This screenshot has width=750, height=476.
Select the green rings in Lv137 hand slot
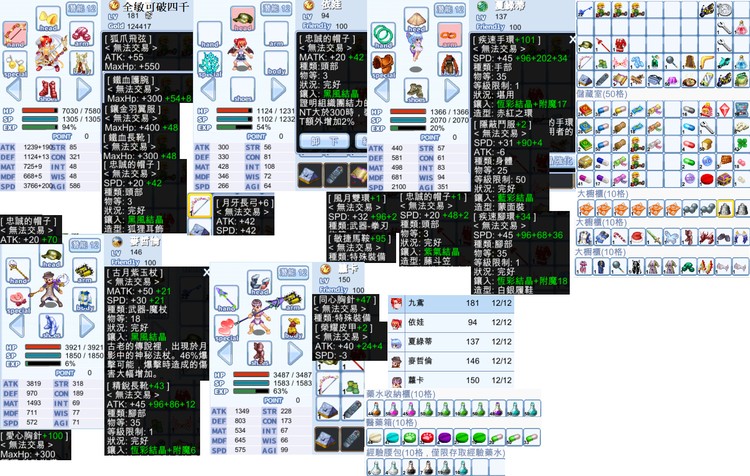click(x=383, y=35)
